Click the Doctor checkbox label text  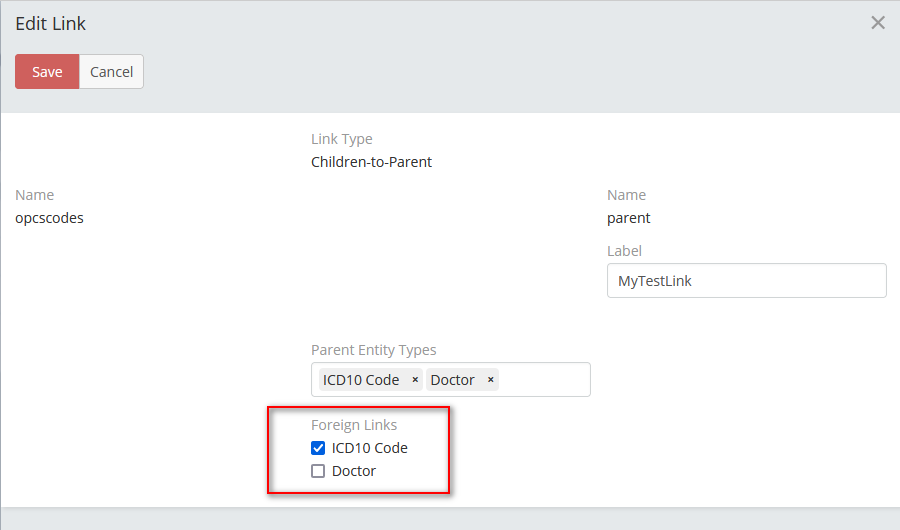point(354,471)
